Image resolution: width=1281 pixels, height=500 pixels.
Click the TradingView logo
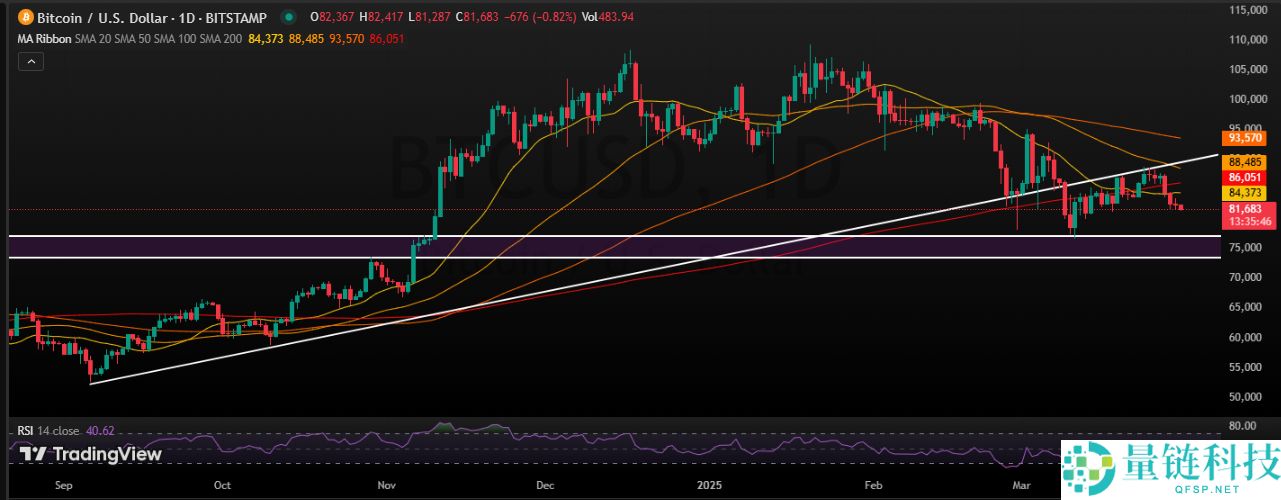point(90,454)
